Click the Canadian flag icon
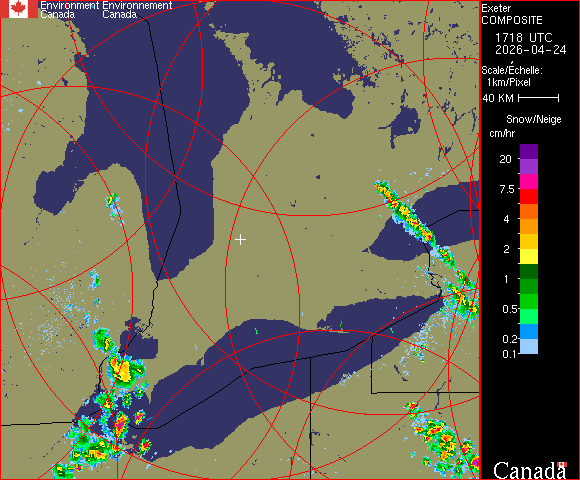Viewport: 580px width, 480px height. click(x=18, y=9)
